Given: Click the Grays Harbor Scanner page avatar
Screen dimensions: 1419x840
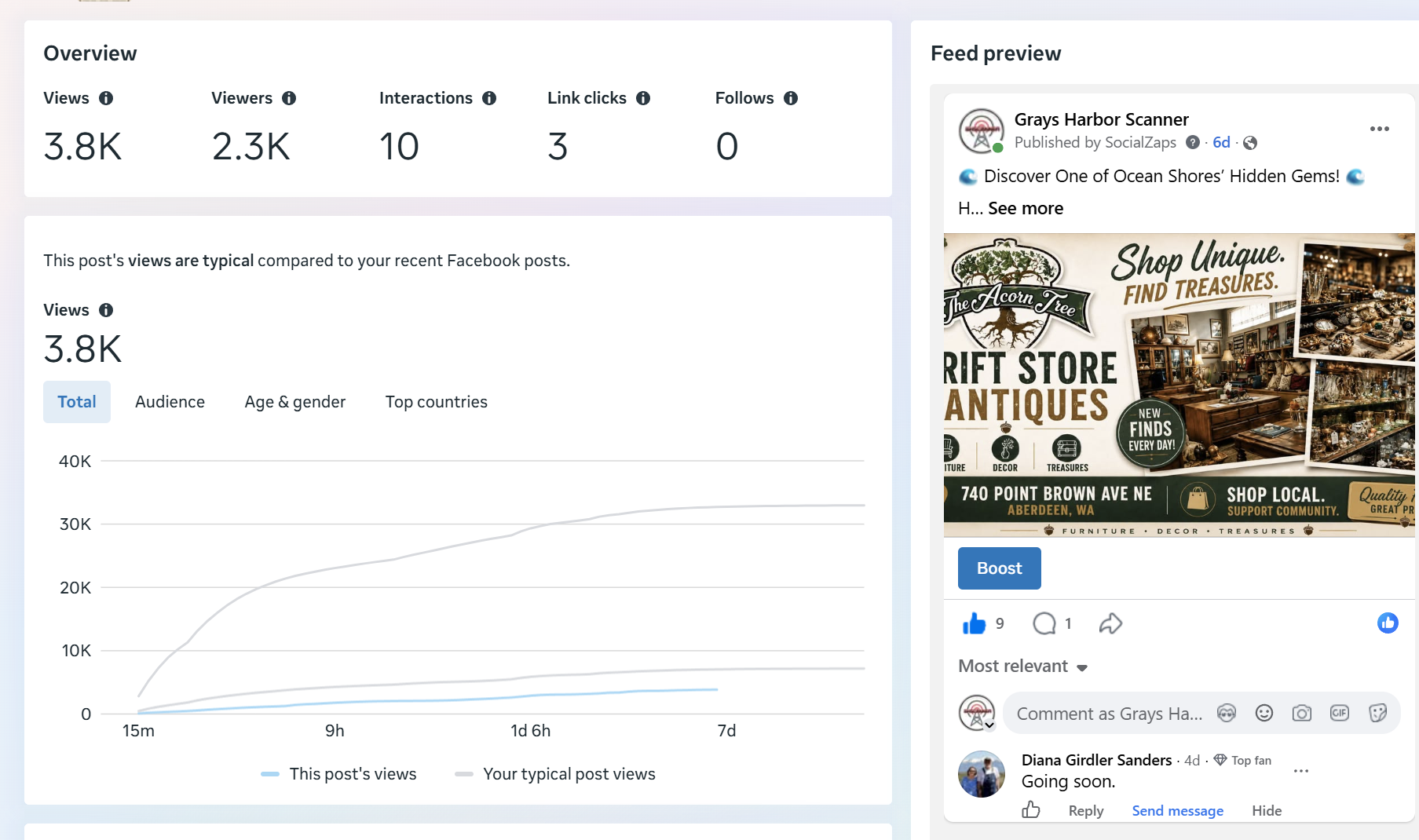Looking at the screenshot, I should coord(982,131).
